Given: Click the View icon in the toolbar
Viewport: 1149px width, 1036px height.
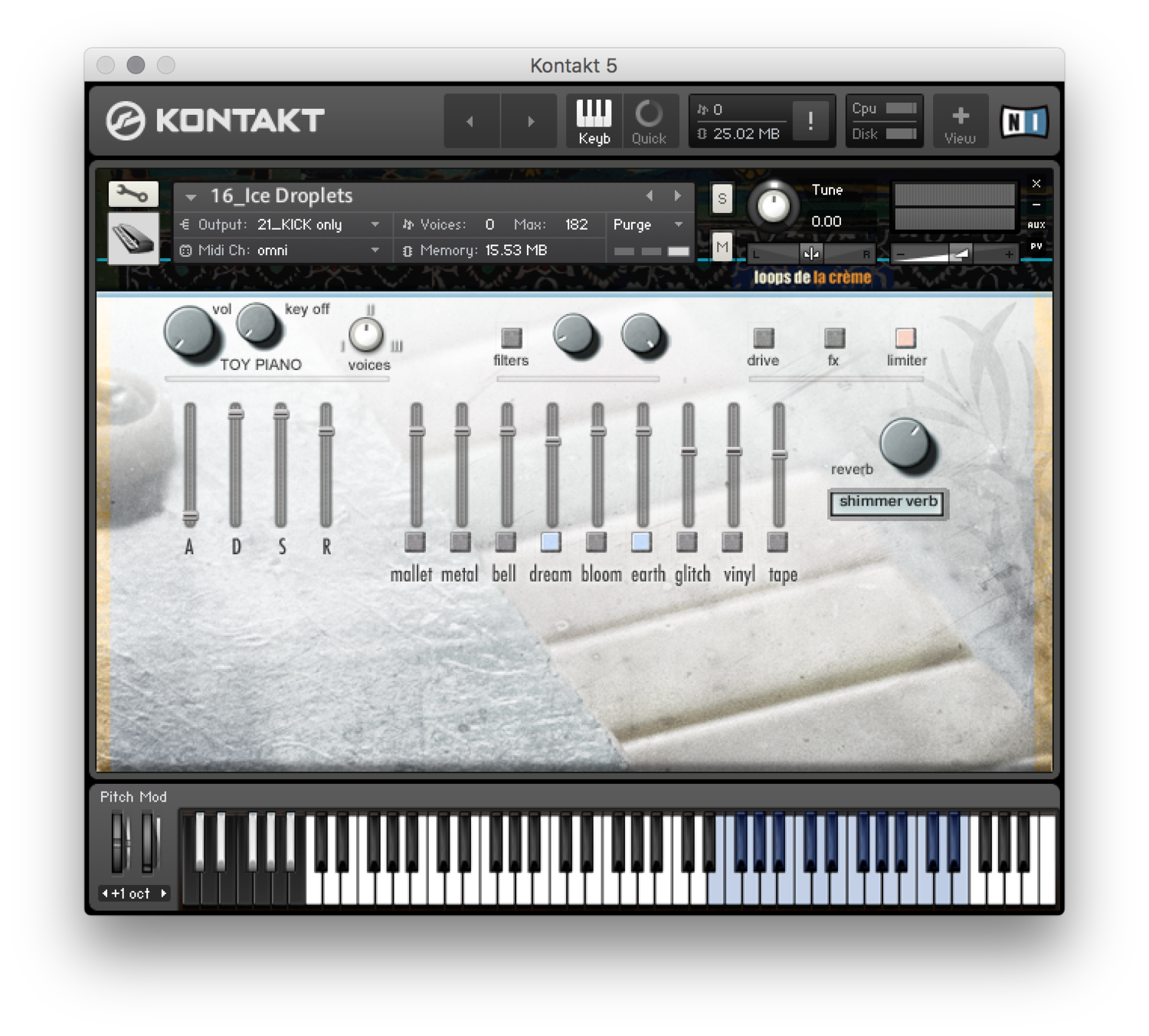Looking at the screenshot, I should point(960,120).
